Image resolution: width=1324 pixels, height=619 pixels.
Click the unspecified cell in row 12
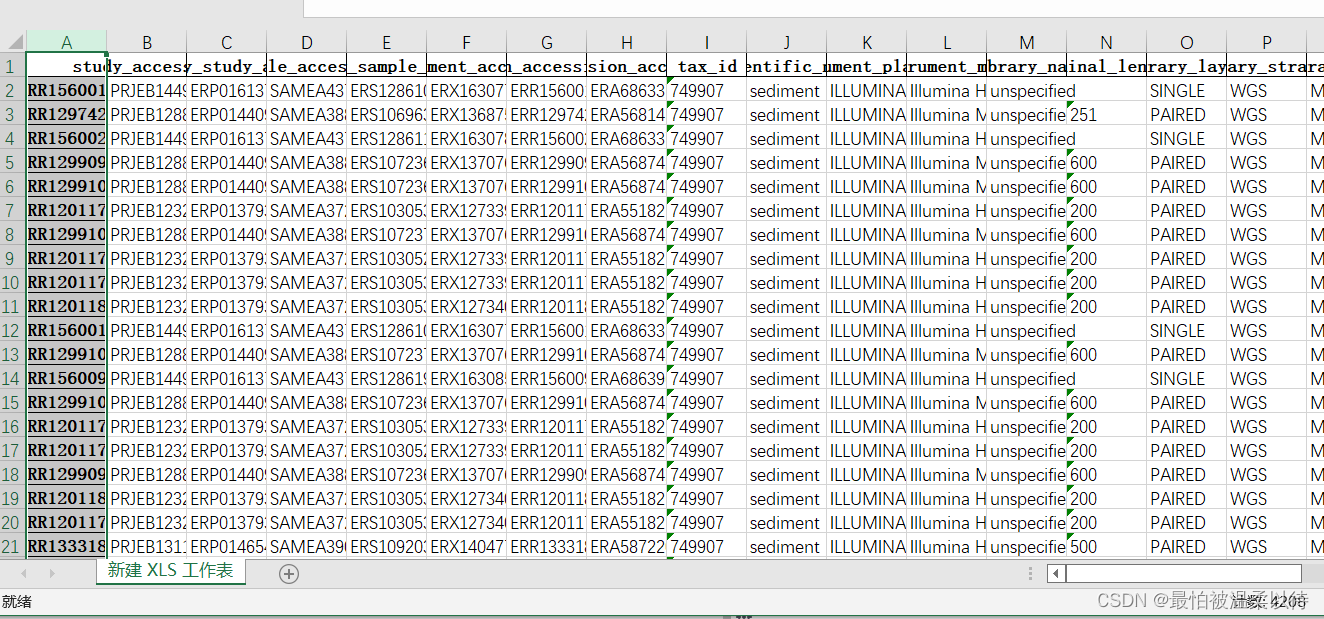1027,330
